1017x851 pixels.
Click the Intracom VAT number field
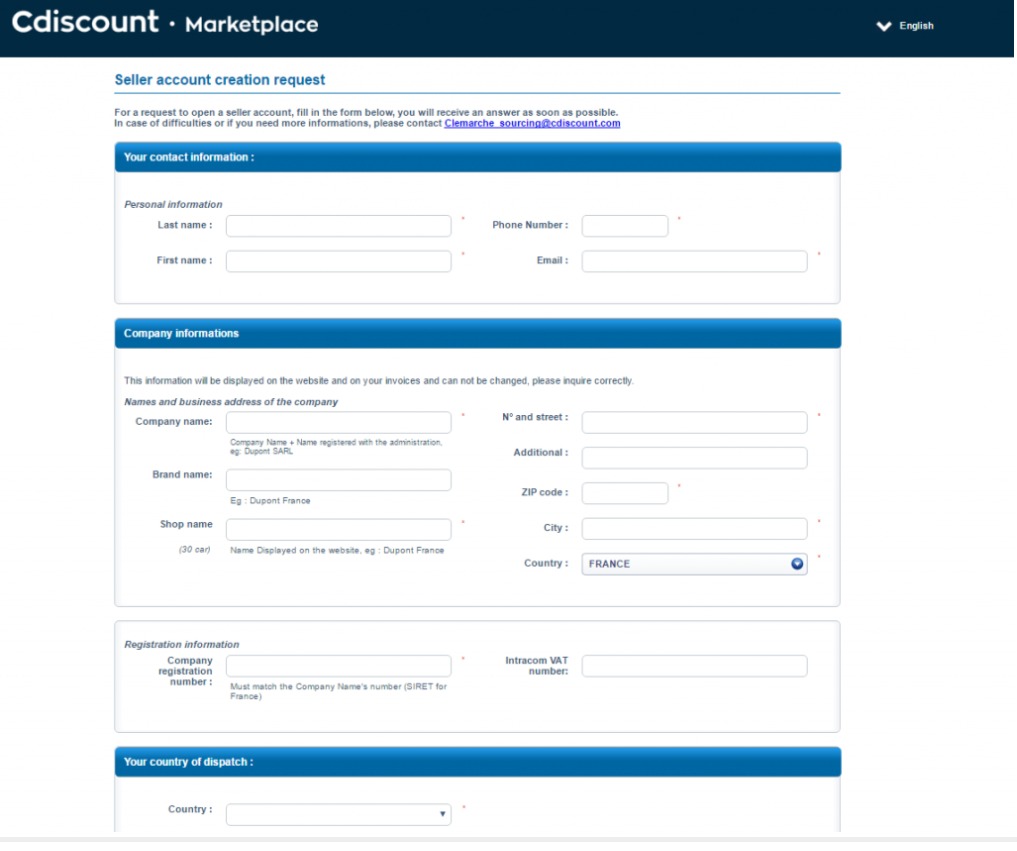tap(694, 666)
